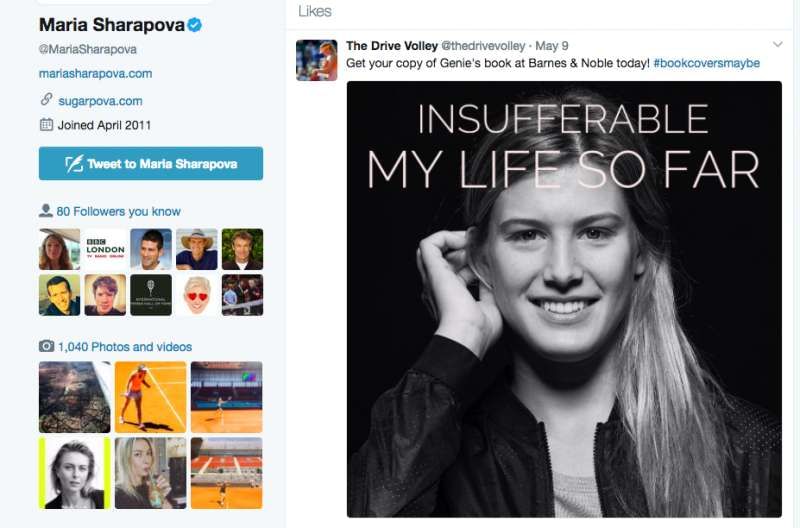
Task: Switch to the Likes tab
Action: tap(316, 10)
